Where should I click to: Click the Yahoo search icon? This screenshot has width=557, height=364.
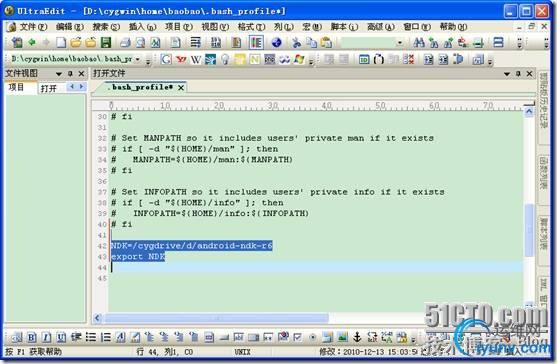click(181, 59)
